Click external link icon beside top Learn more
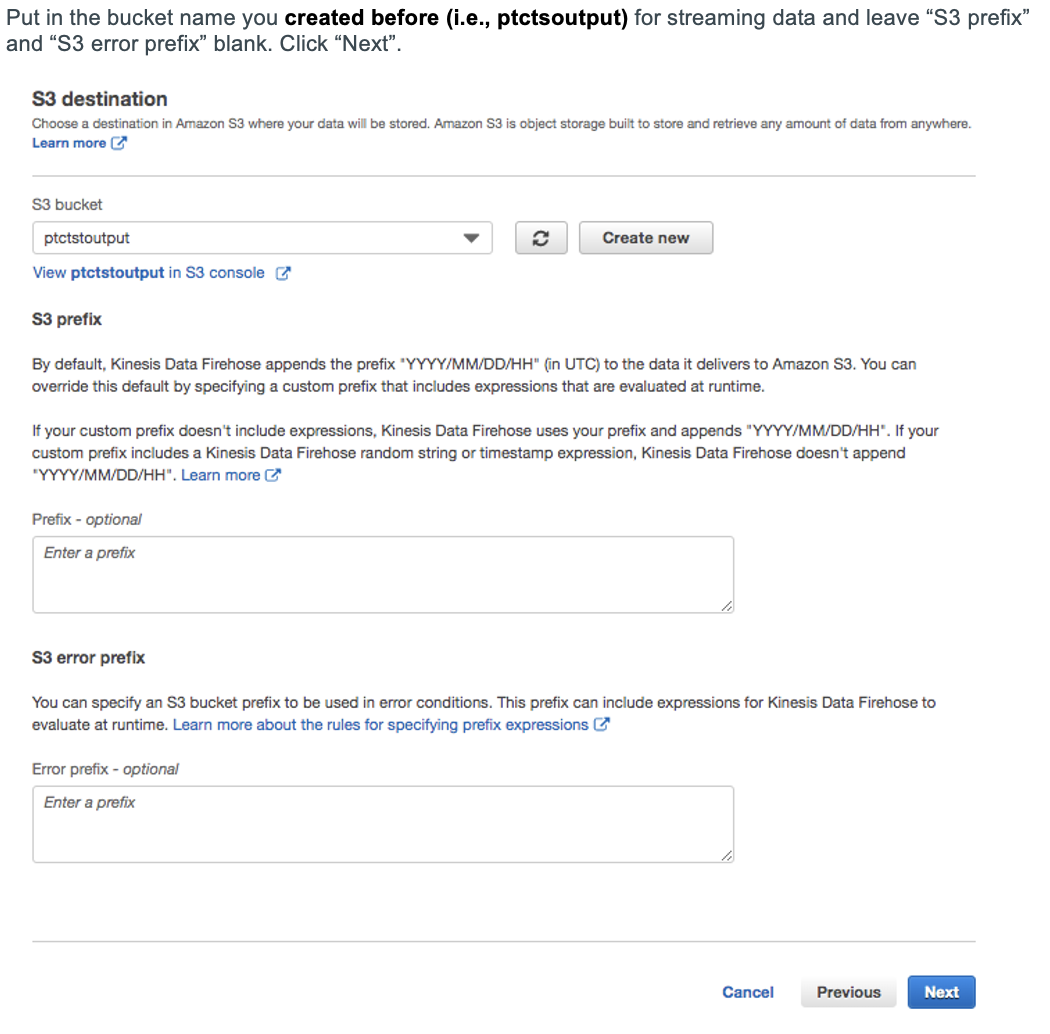Screen dimensions: 1050x1034 tap(119, 143)
